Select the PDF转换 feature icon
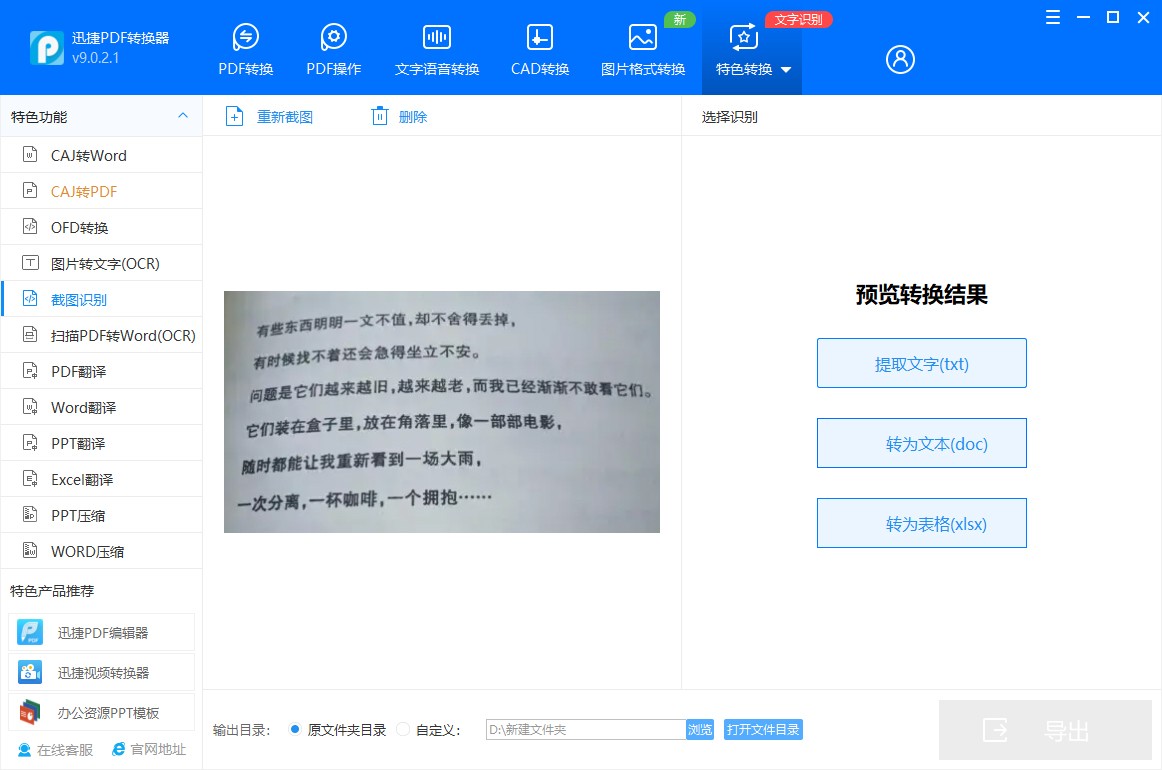The width and height of the screenshot is (1162, 770). point(245,47)
